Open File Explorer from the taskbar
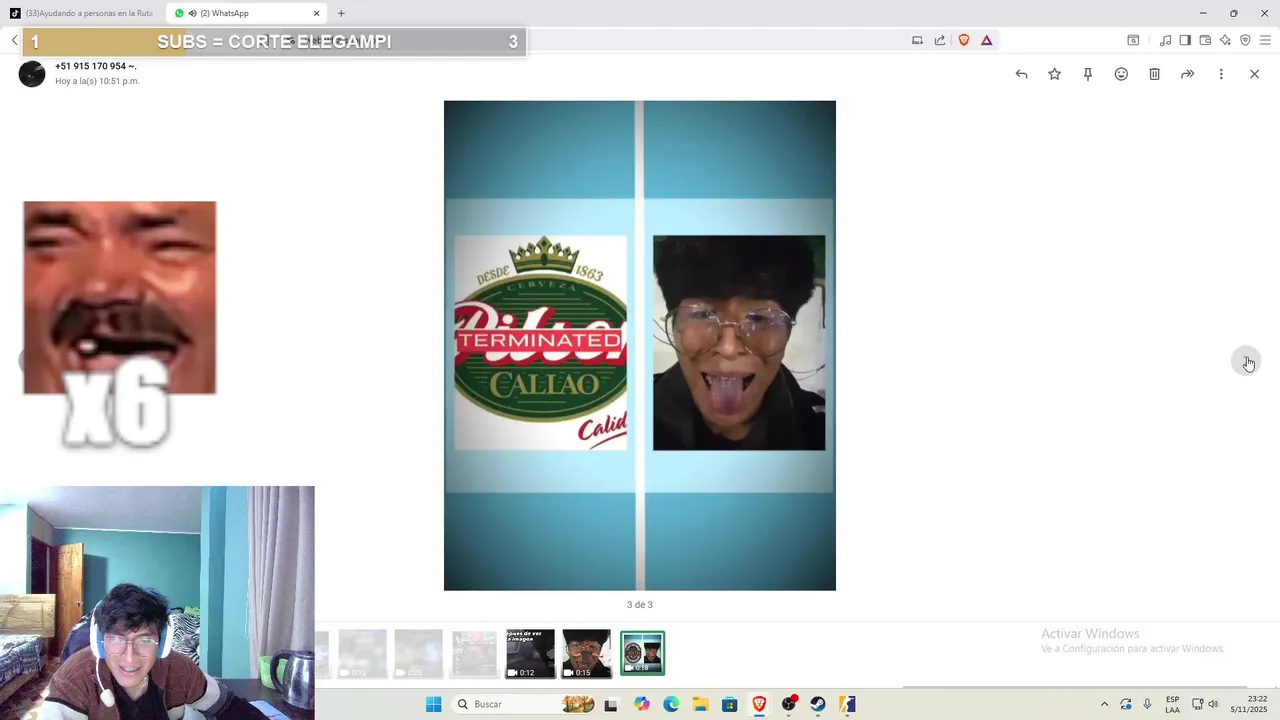 [x=700, y=704]
